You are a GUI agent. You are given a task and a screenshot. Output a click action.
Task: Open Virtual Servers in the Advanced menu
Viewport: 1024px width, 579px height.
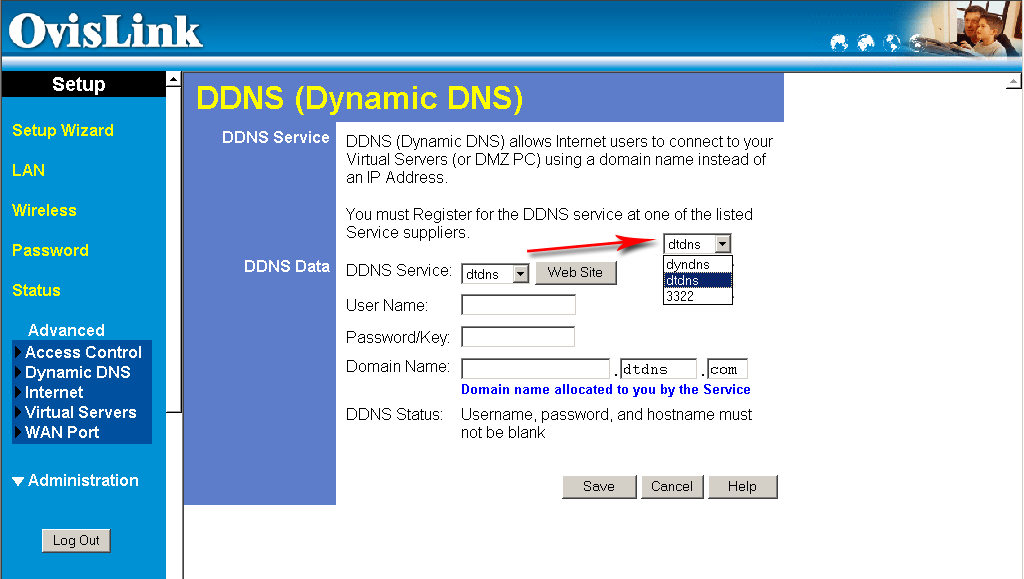coord(81,413)
